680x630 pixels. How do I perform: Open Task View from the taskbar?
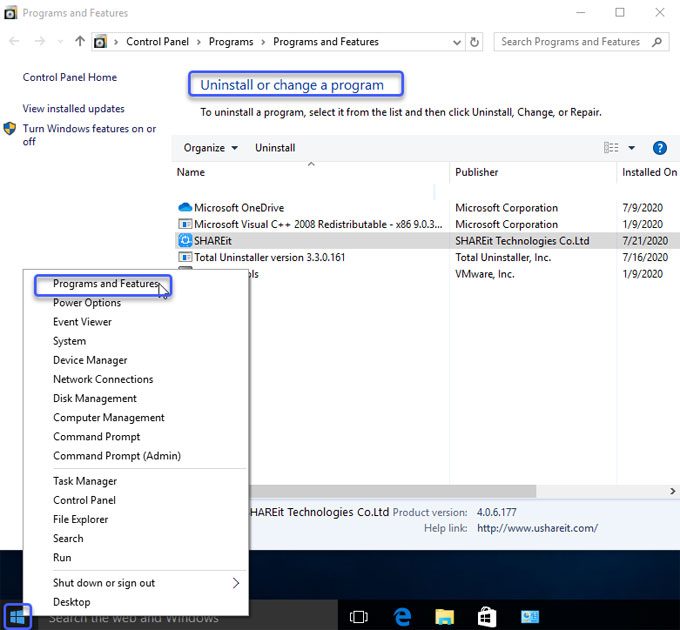358,617
